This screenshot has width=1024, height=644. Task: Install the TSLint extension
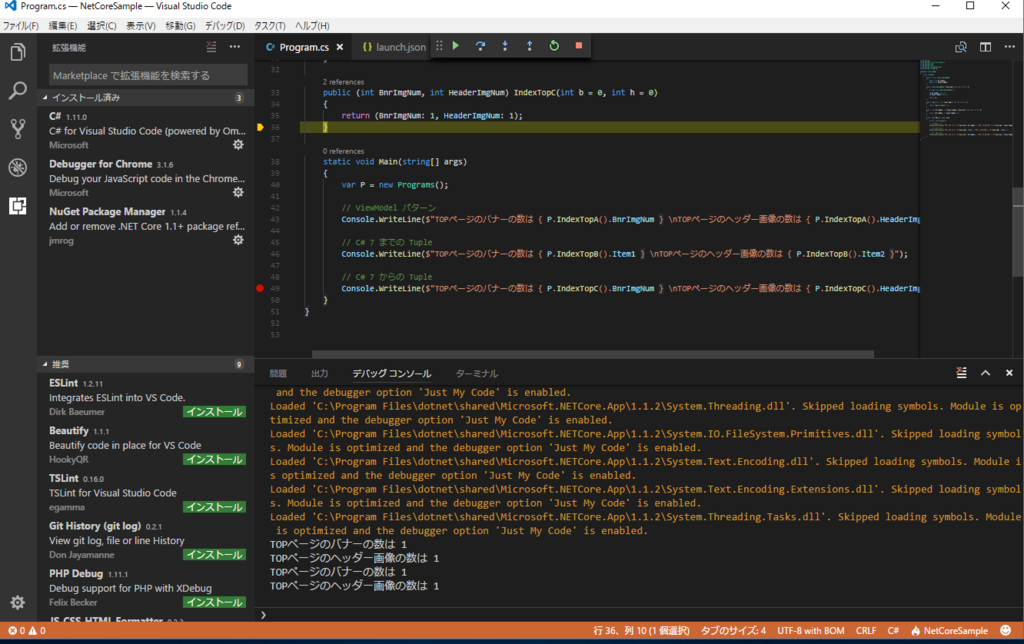[214, 507]
